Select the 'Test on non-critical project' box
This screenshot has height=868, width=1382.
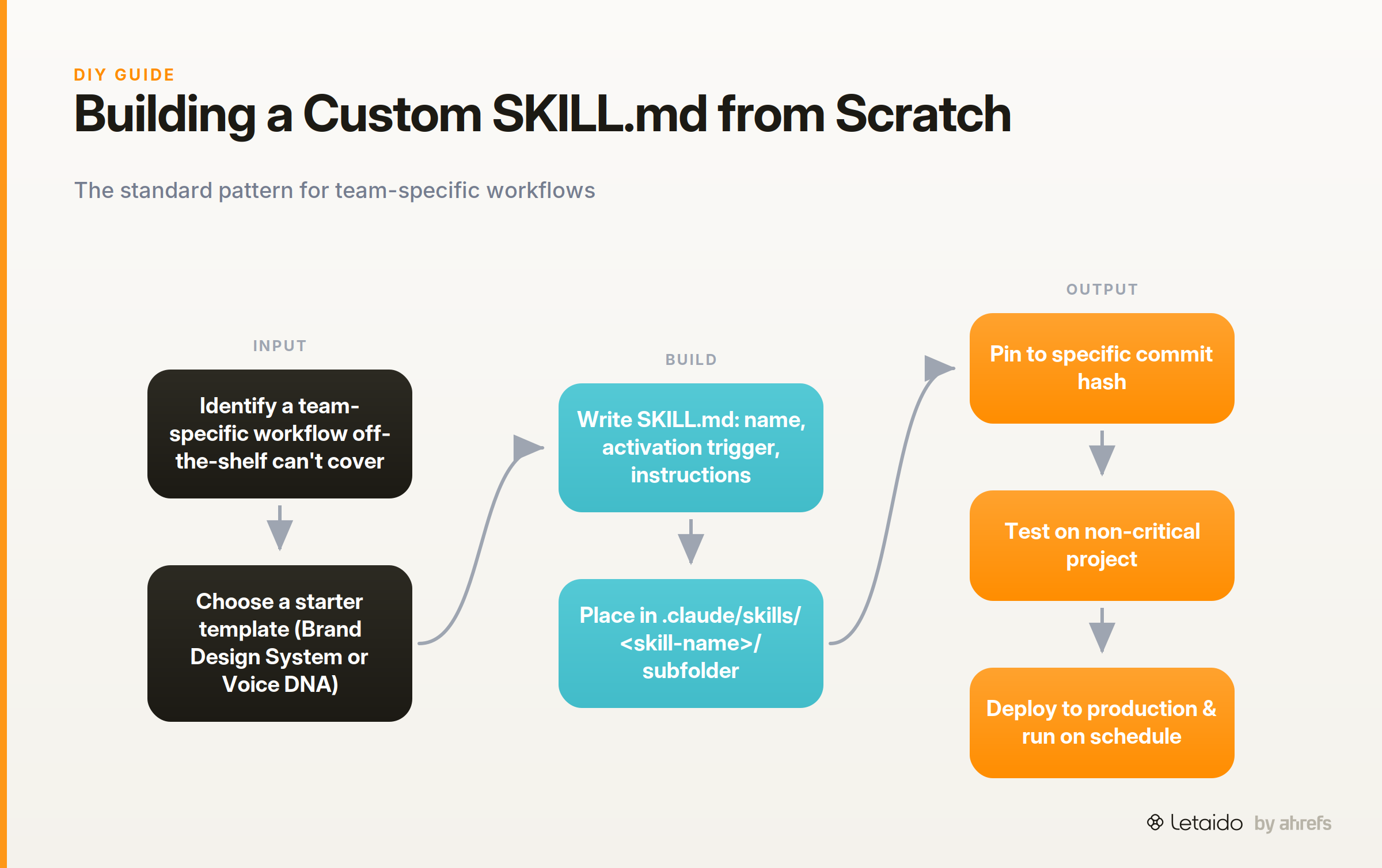tap(1102, 545)
